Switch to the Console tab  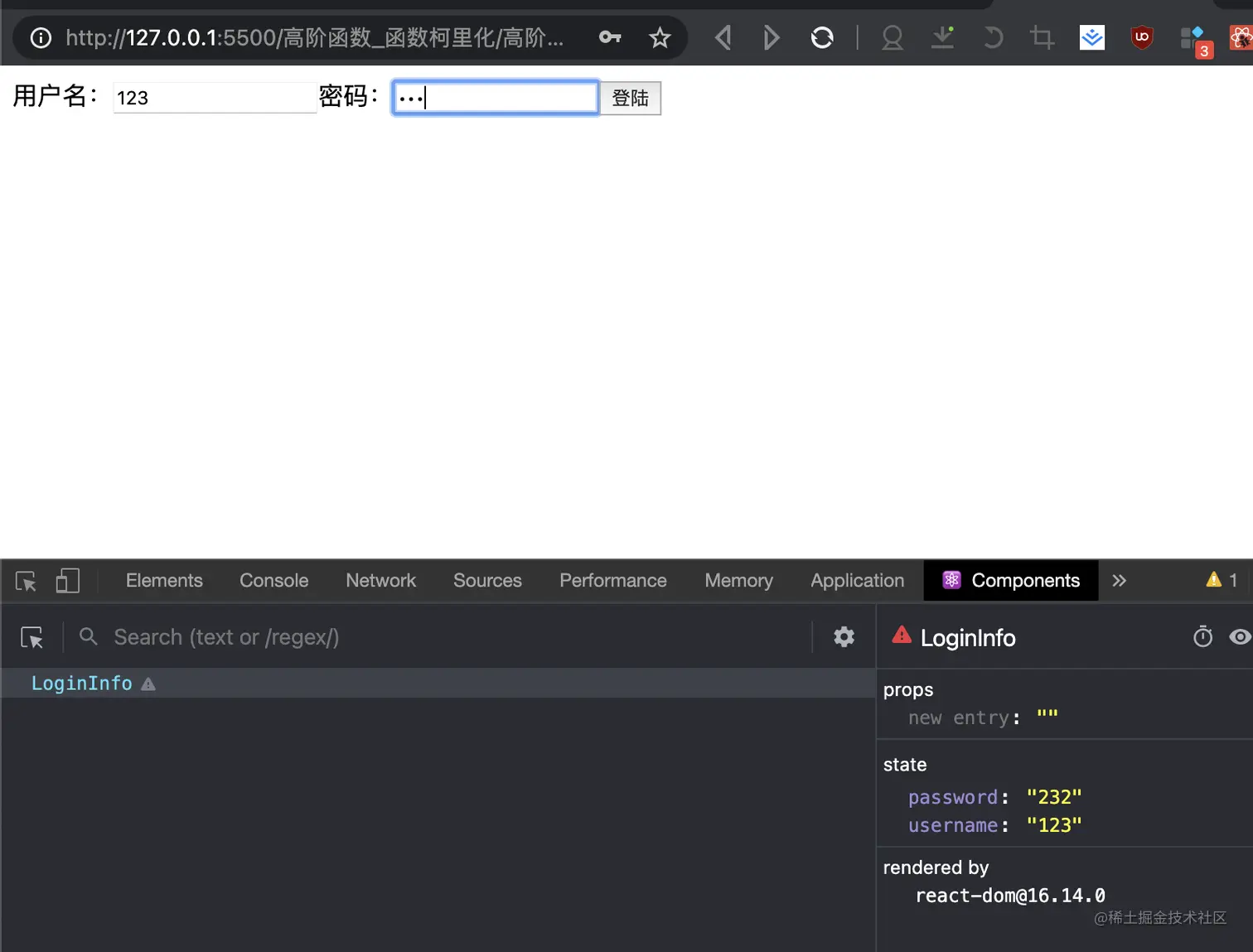point(274,581)
